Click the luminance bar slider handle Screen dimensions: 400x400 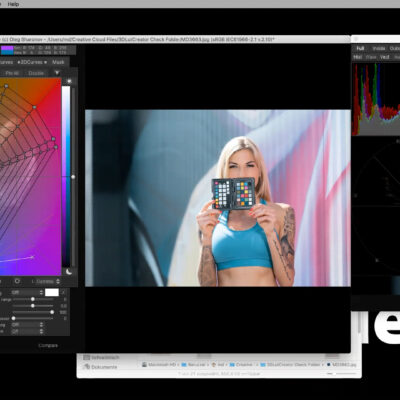(73, 177)
